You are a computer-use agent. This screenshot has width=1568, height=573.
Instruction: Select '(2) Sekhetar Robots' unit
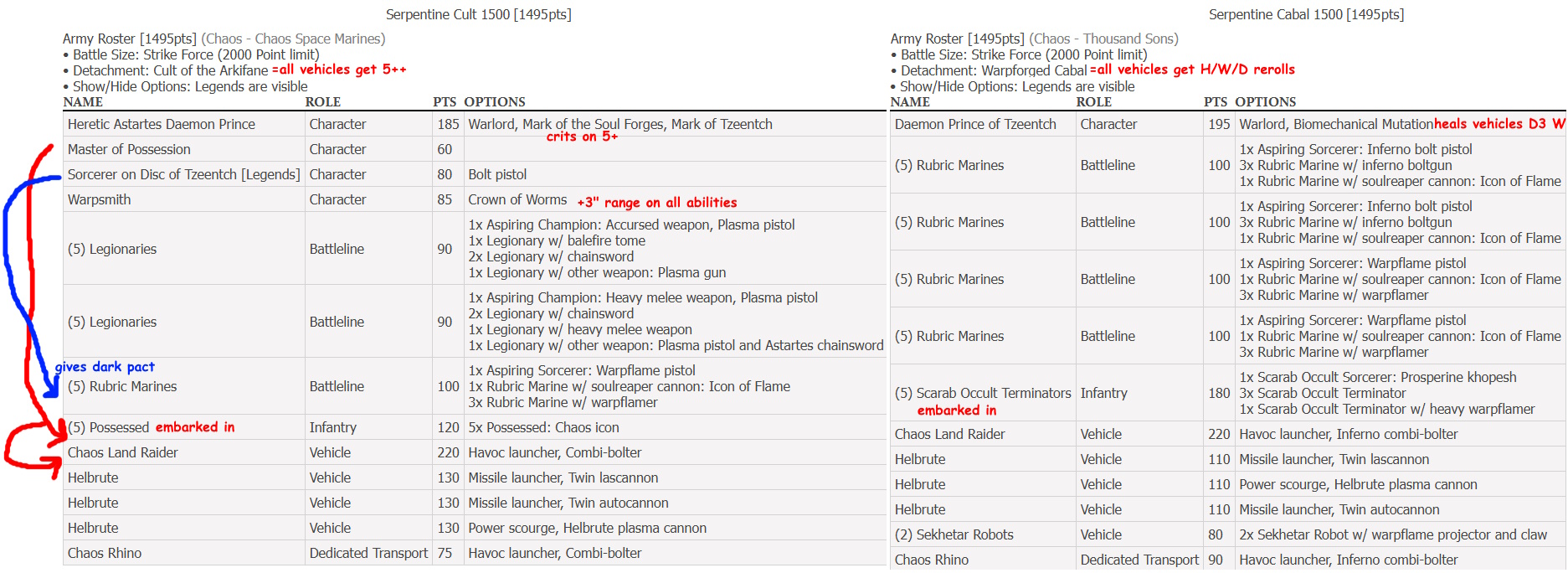tap(954, 534)
